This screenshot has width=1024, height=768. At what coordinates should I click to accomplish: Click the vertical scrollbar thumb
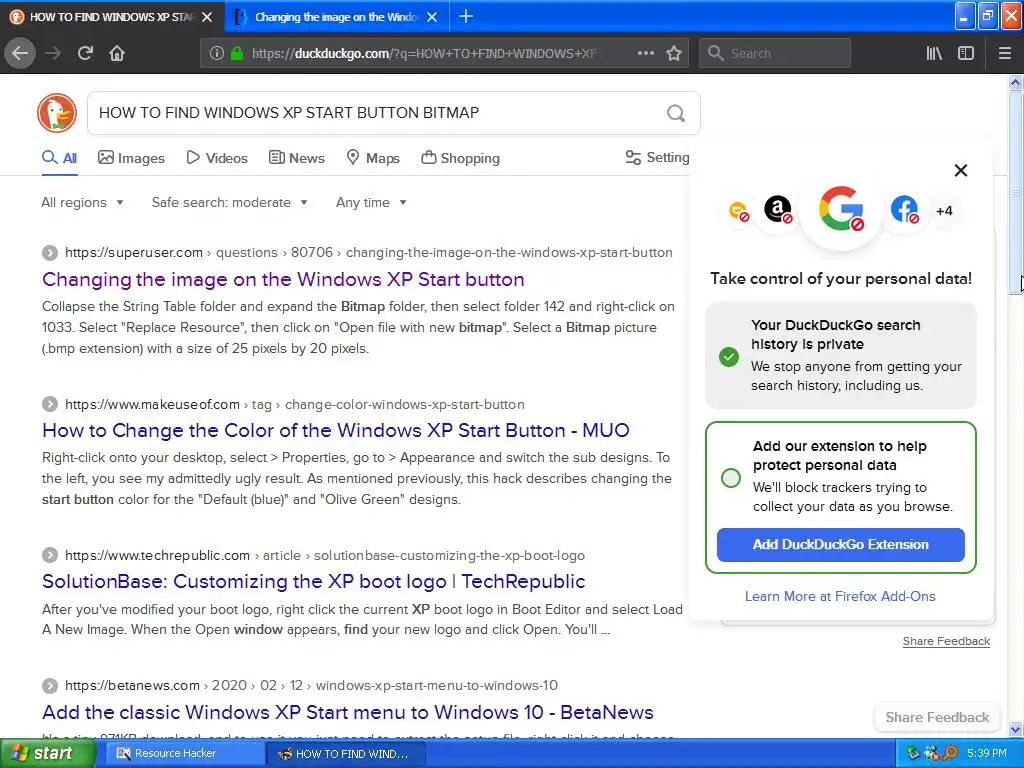coord(1015,193)
